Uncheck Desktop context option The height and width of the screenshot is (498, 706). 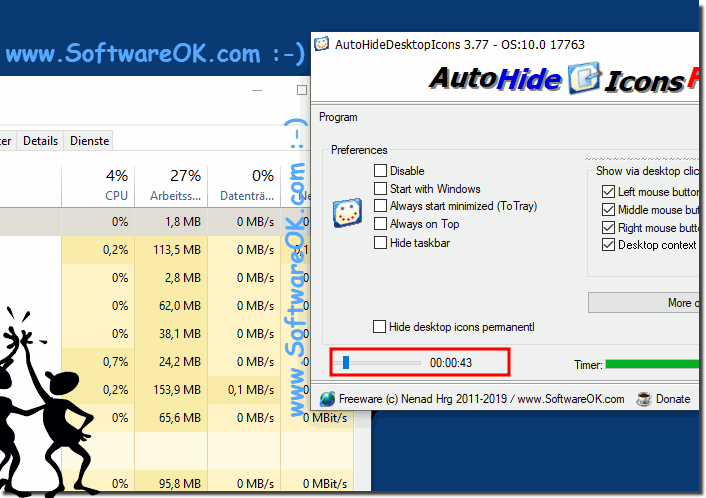tap(608, 245)
